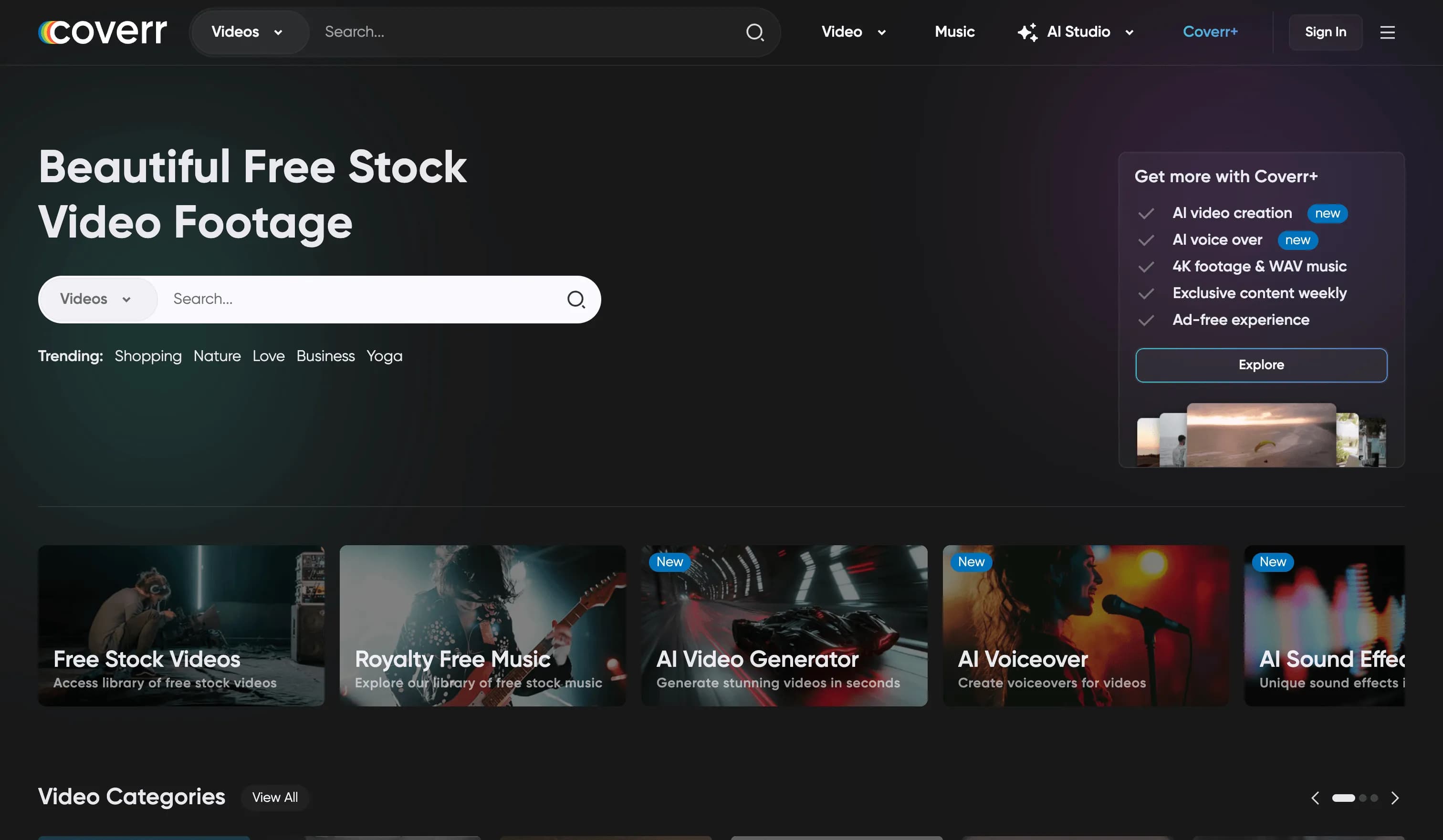Select trending tag Shopping
The height and width of the screenshot is (840, 1443).
point(148,356)
